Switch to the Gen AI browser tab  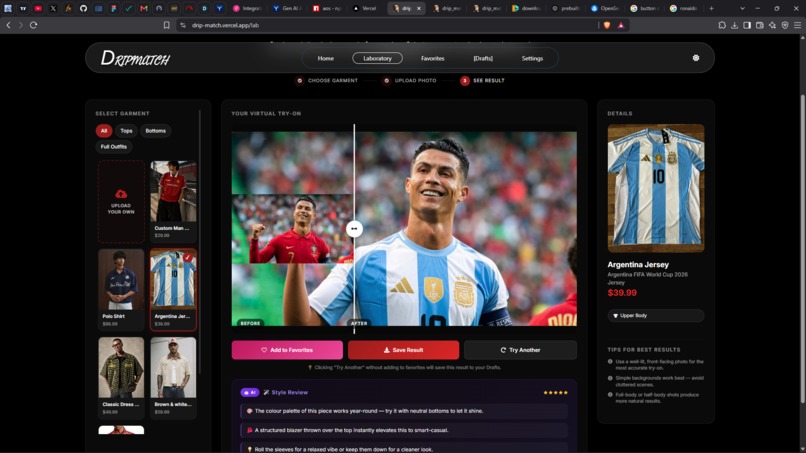[287, 8]
